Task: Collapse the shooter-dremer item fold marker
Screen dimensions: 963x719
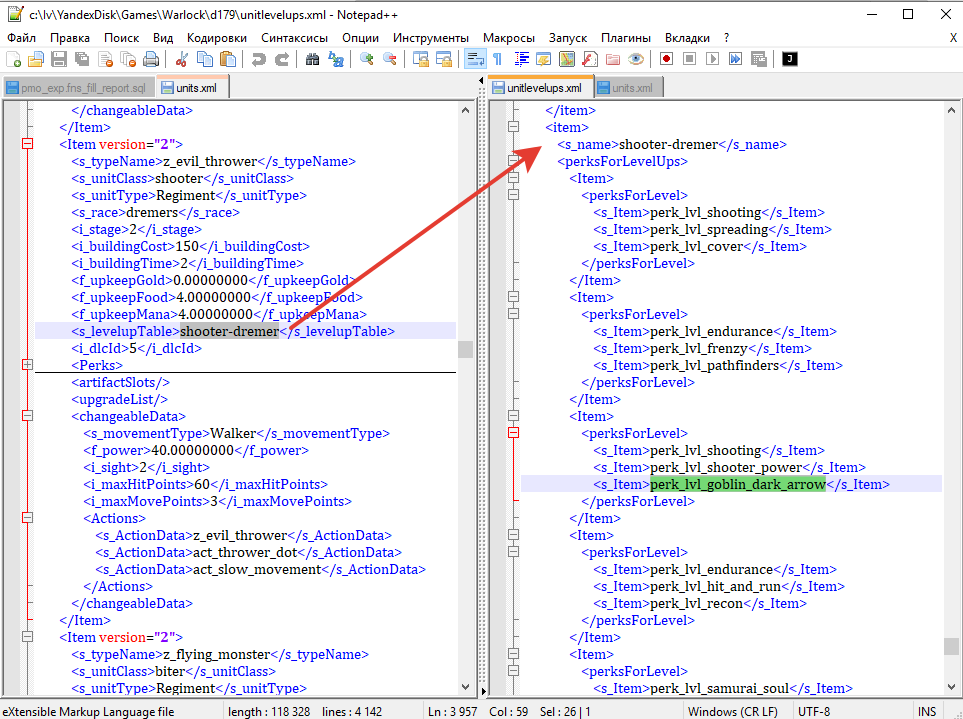Action: pos(514,127)
